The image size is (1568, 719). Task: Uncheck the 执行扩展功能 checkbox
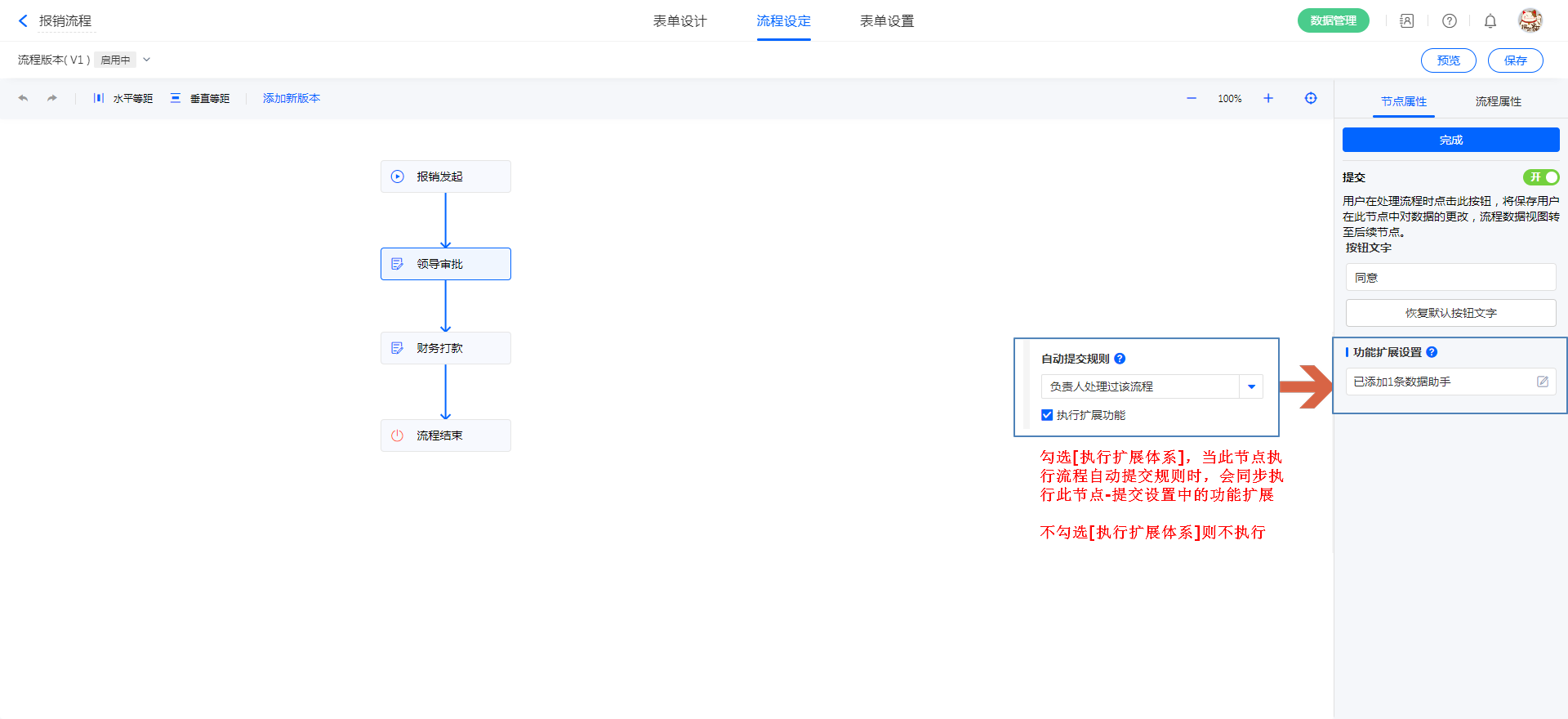pos(1047,415)
